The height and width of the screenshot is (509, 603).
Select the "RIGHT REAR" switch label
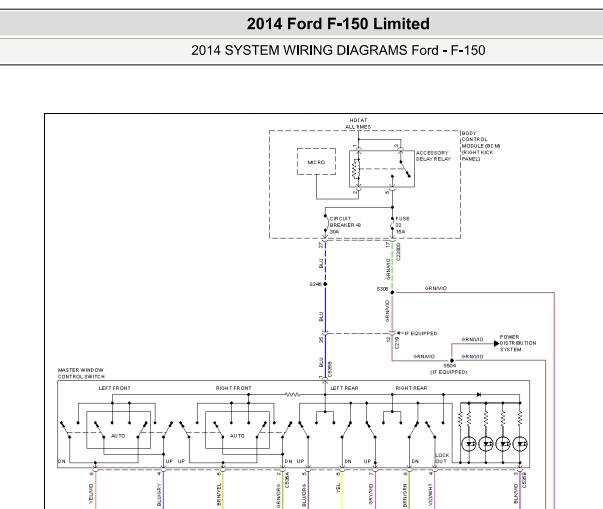click(x=411, y=388)
